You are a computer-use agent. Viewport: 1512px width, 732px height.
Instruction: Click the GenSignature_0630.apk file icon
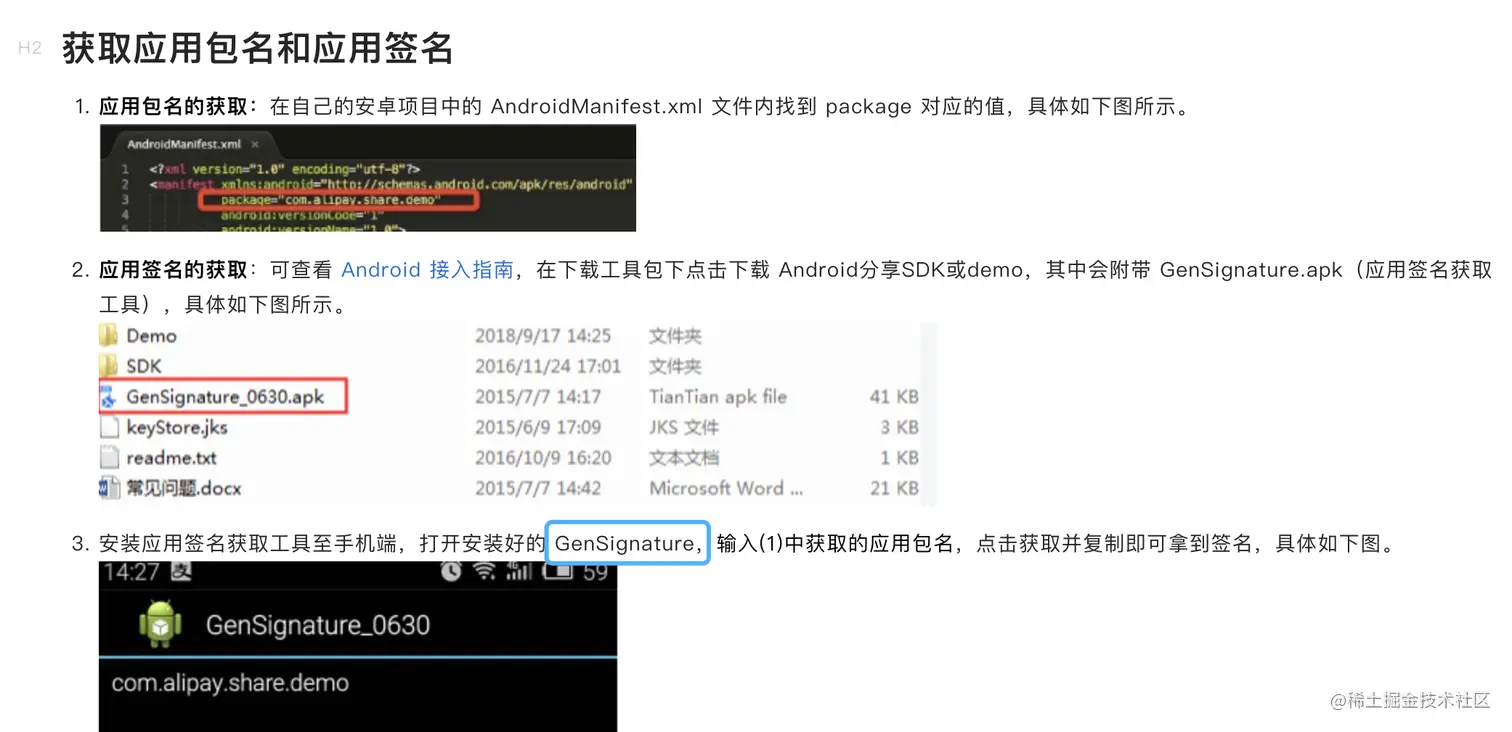[x=110, y=397]
